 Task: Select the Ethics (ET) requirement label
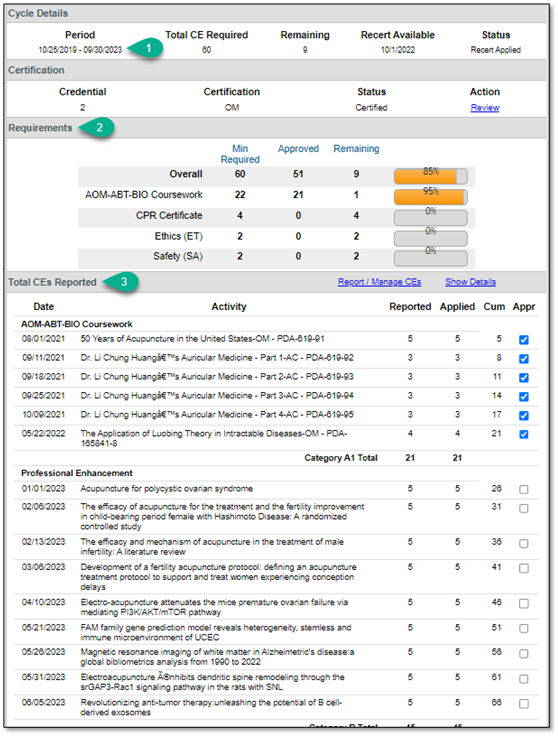pos(179,236)
